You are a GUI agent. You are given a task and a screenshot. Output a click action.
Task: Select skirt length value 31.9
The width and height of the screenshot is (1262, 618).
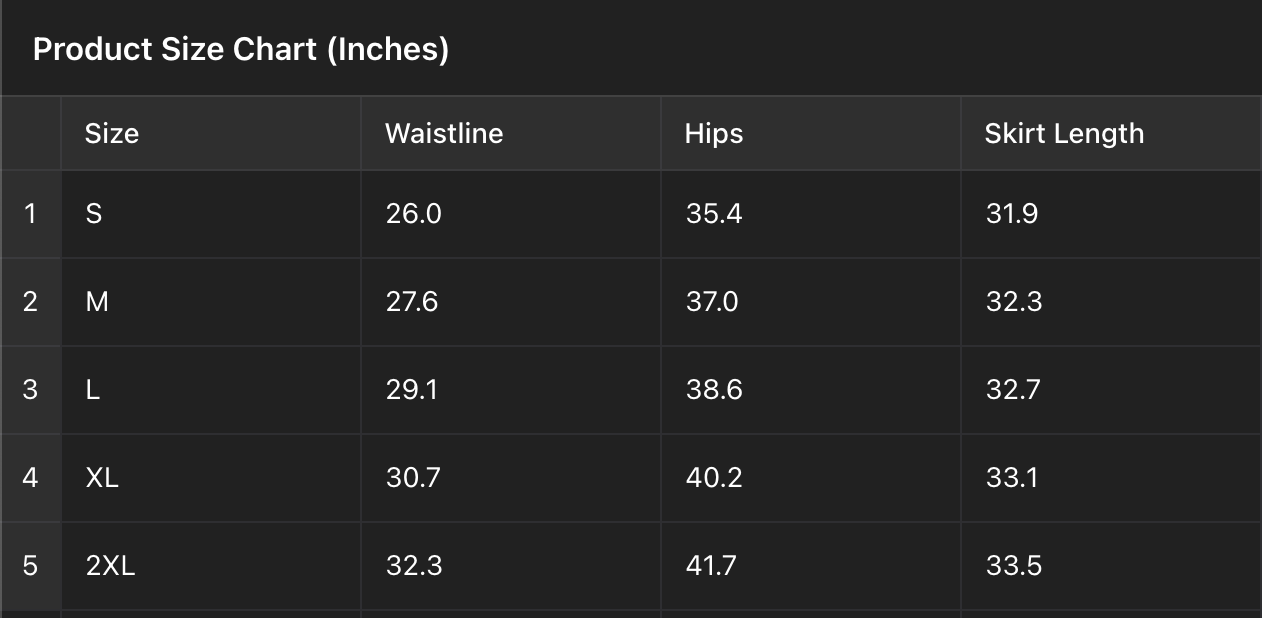[x=1012, y=214]
